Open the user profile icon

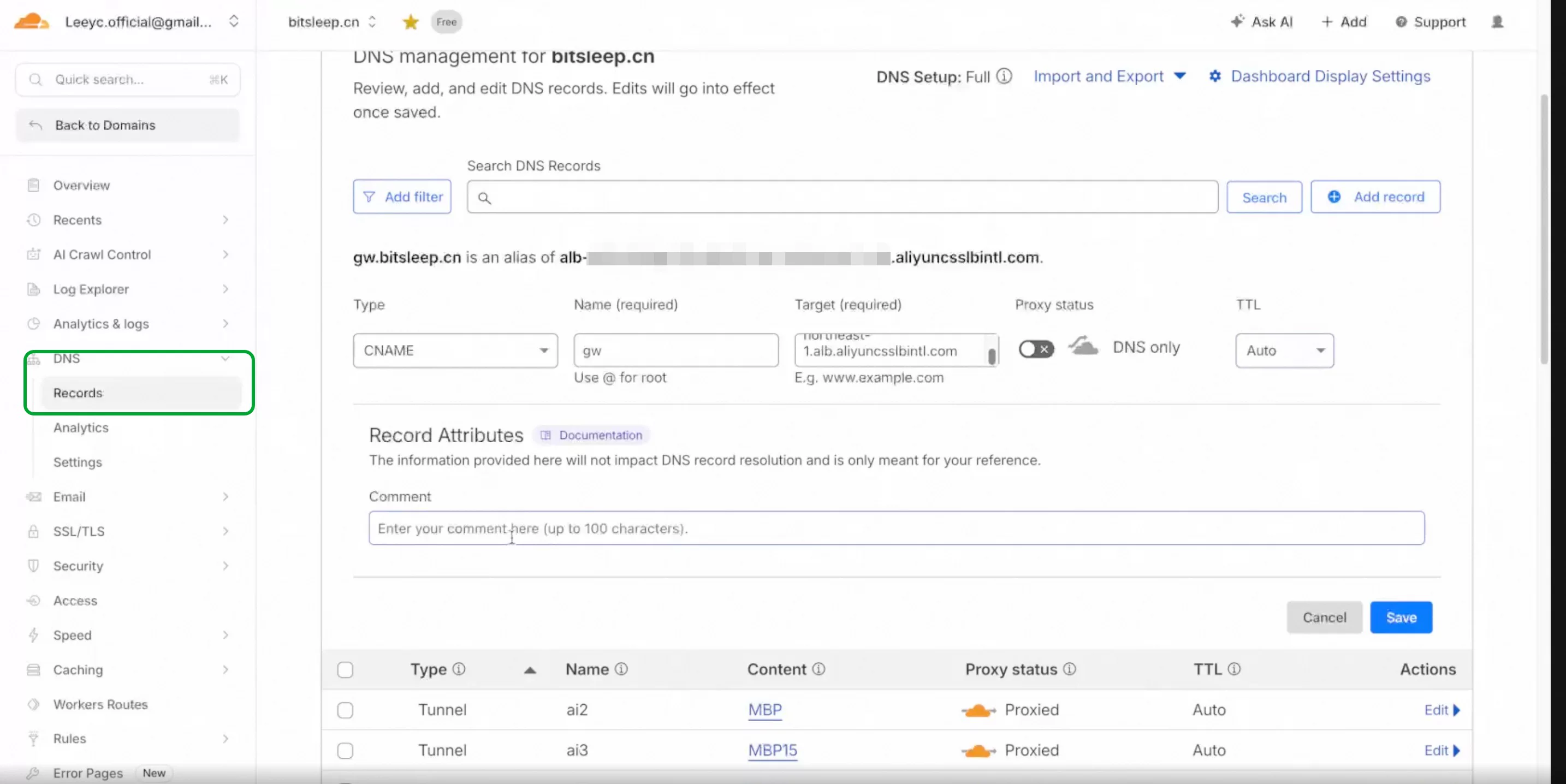point(1497,22)
